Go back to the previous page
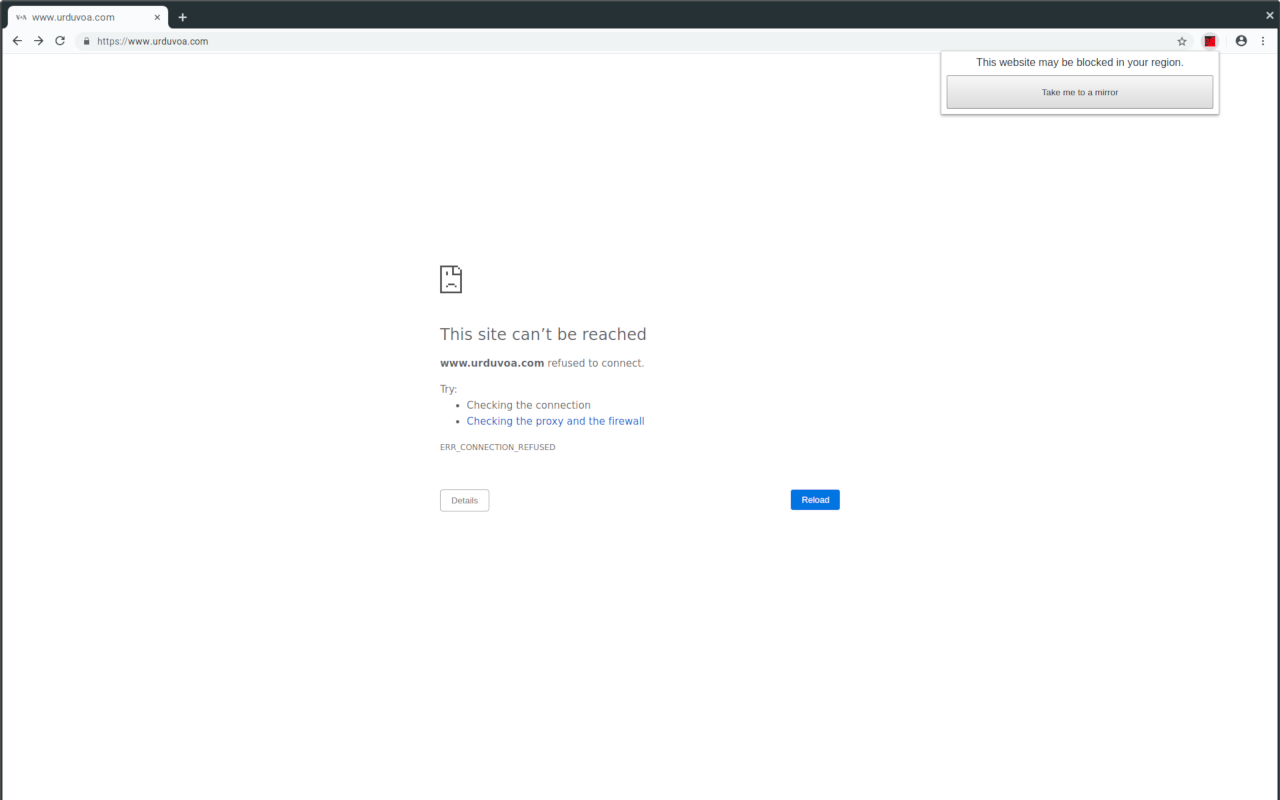The height and width of the screenshot is (800, 1280). pyautogui.click(x=17, y=41)
